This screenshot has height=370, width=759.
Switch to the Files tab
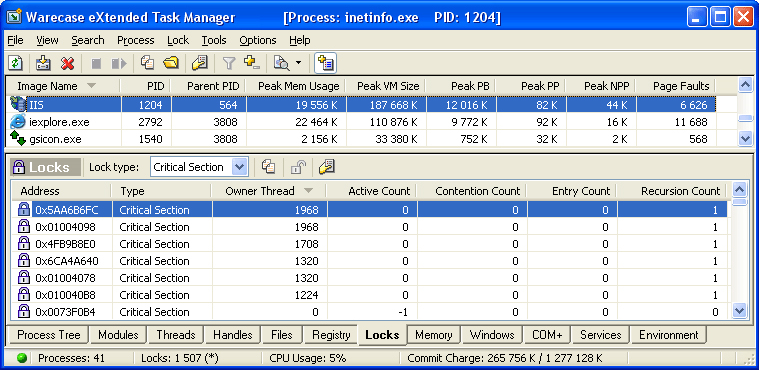pyautogui.click(x=282, y=335)
